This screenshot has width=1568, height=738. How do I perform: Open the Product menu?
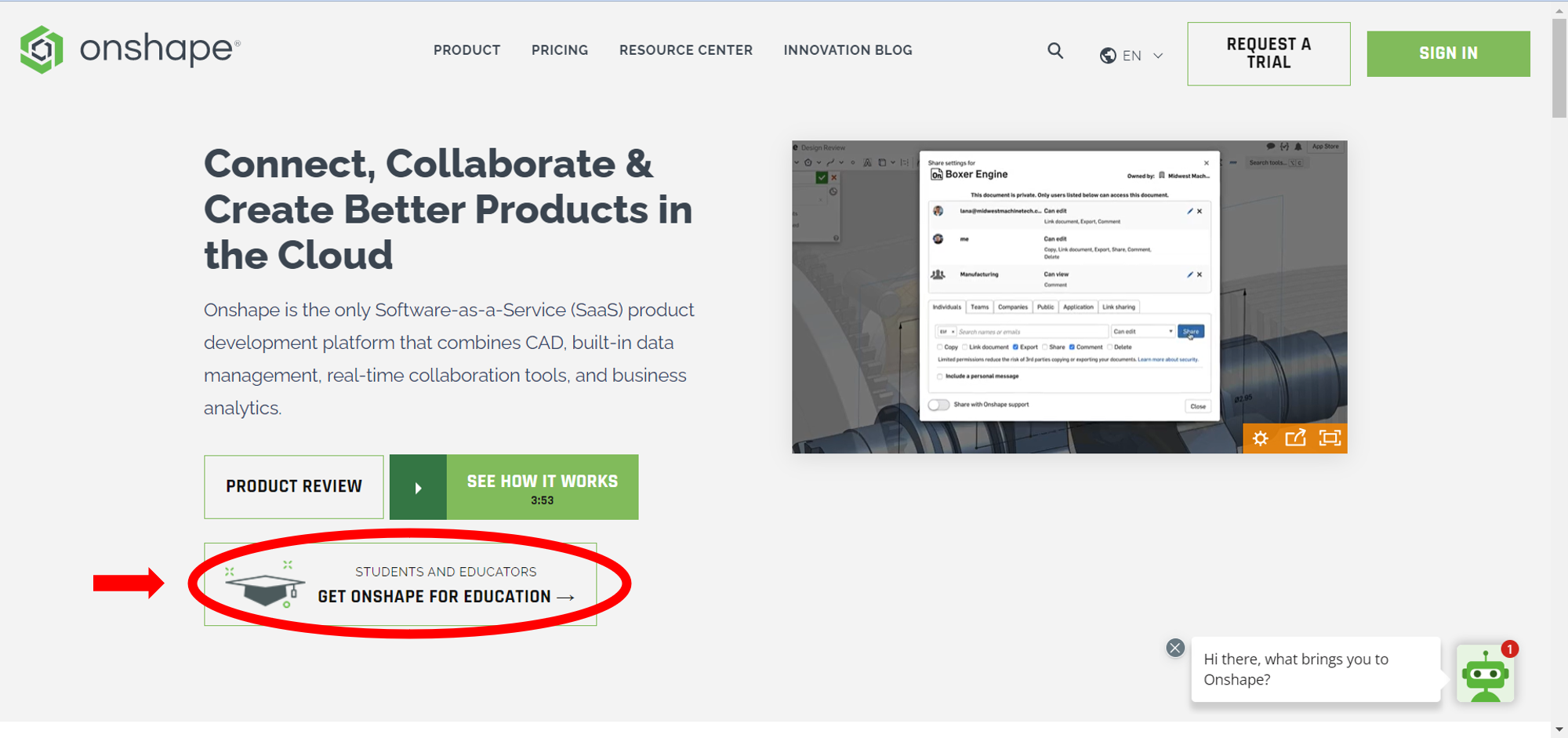(x=466, y=50)
